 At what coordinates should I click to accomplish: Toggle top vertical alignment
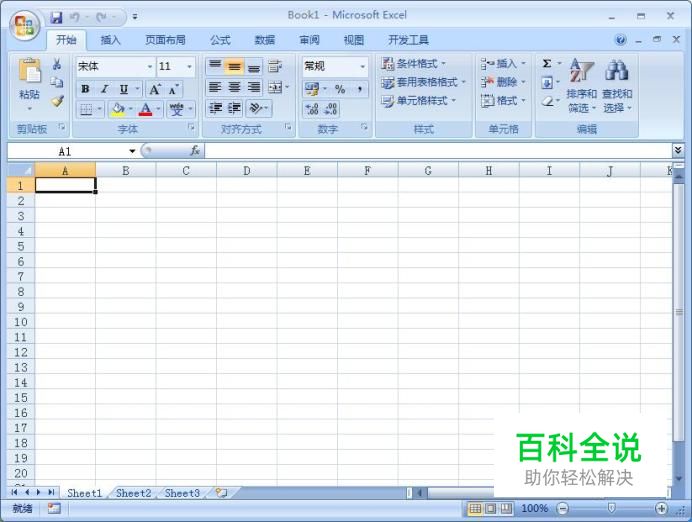(x=215, y=67)
